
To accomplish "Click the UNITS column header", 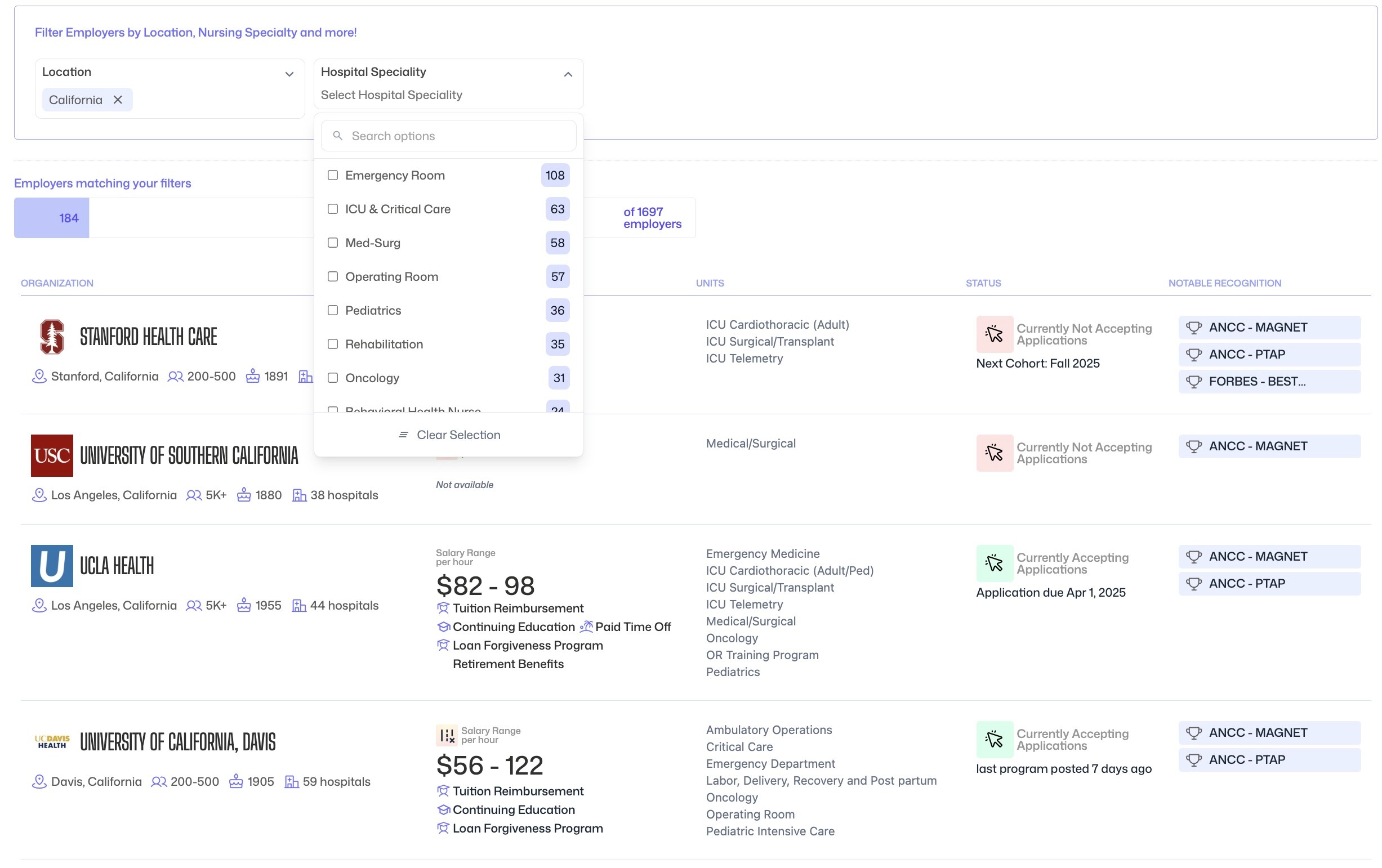I will tap(710, 283).
